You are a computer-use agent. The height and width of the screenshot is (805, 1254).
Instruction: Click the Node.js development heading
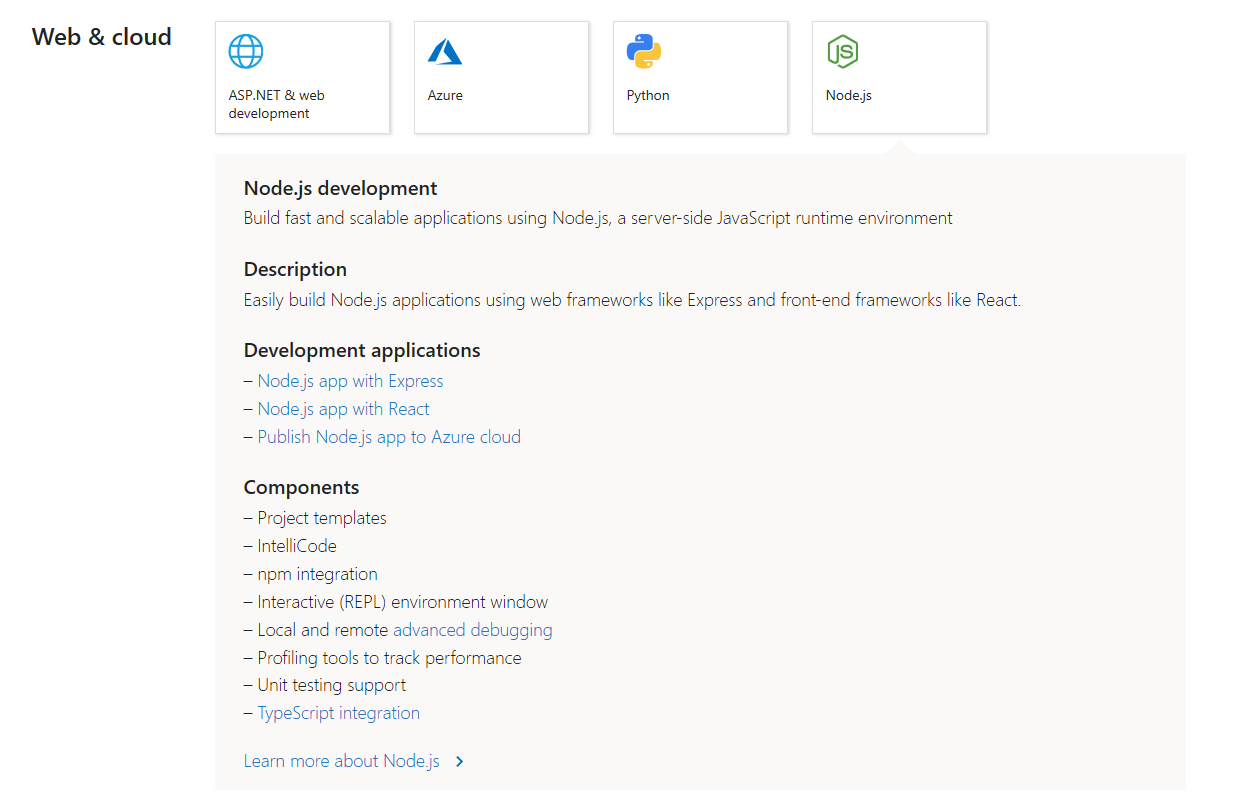click(x=341, y=188)
